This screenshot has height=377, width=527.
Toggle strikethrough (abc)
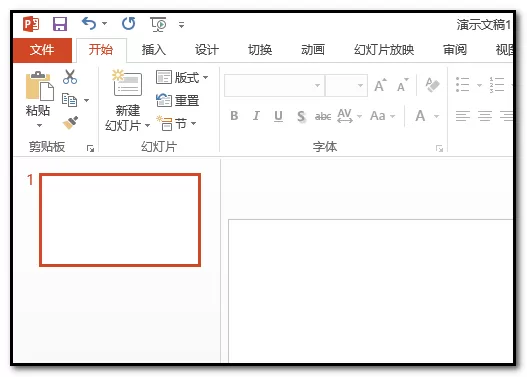(323, 117)
